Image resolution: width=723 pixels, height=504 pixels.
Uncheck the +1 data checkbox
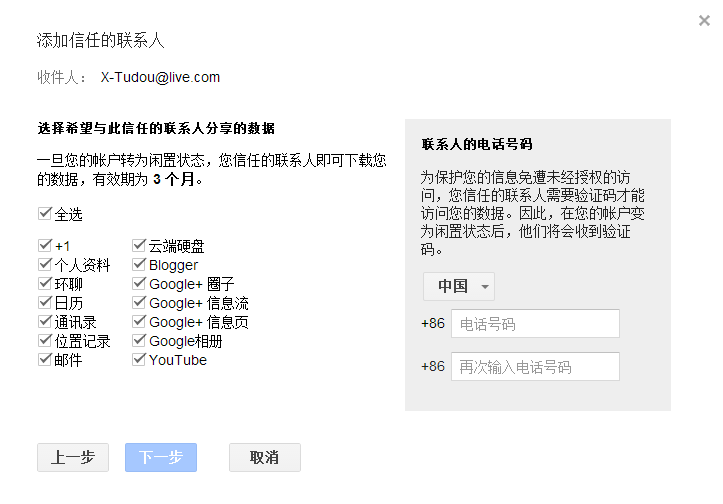(44, 246)
